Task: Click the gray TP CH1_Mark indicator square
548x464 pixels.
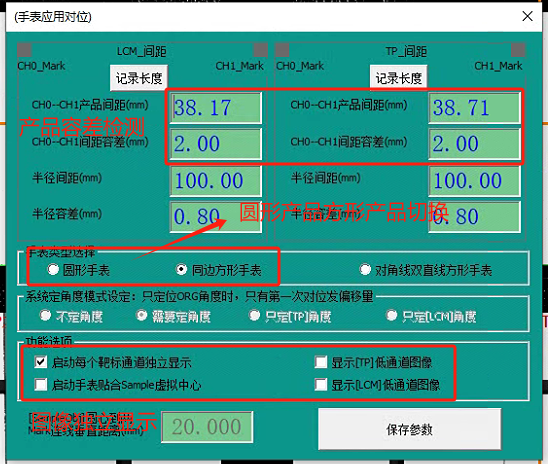Action: pyautogui.click(x=518, y=50)
